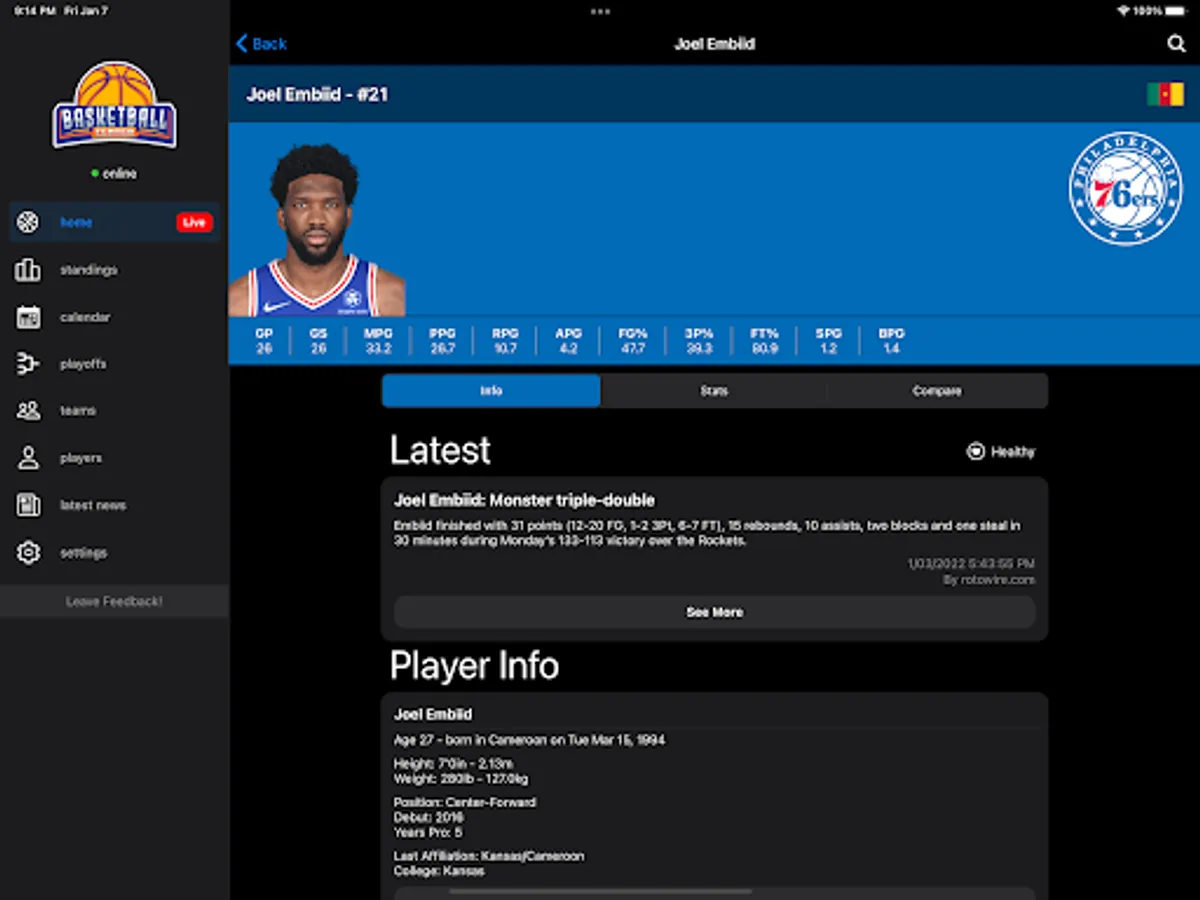This screenshot has height=900, width=1200.
Task: Open the latest news icon
Action: 28,505
